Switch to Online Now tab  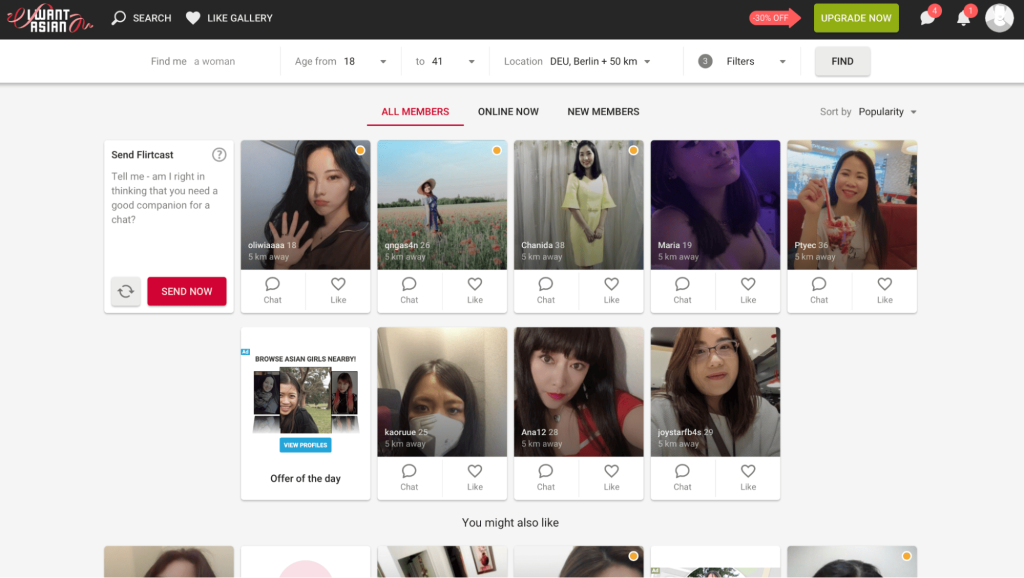click(508, 112)
